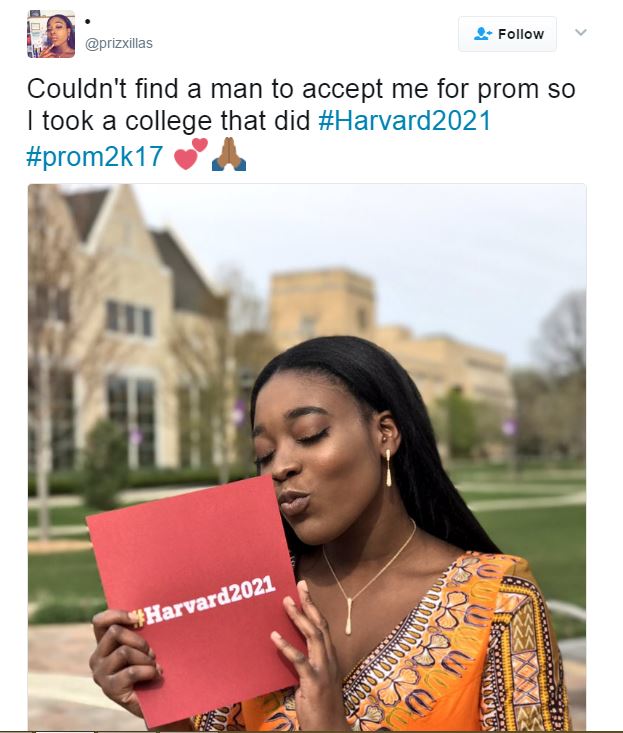This screenshot has width=623, height=733.
Task: Open the #prom2k17 hashtag link
Action: (95, 156)
